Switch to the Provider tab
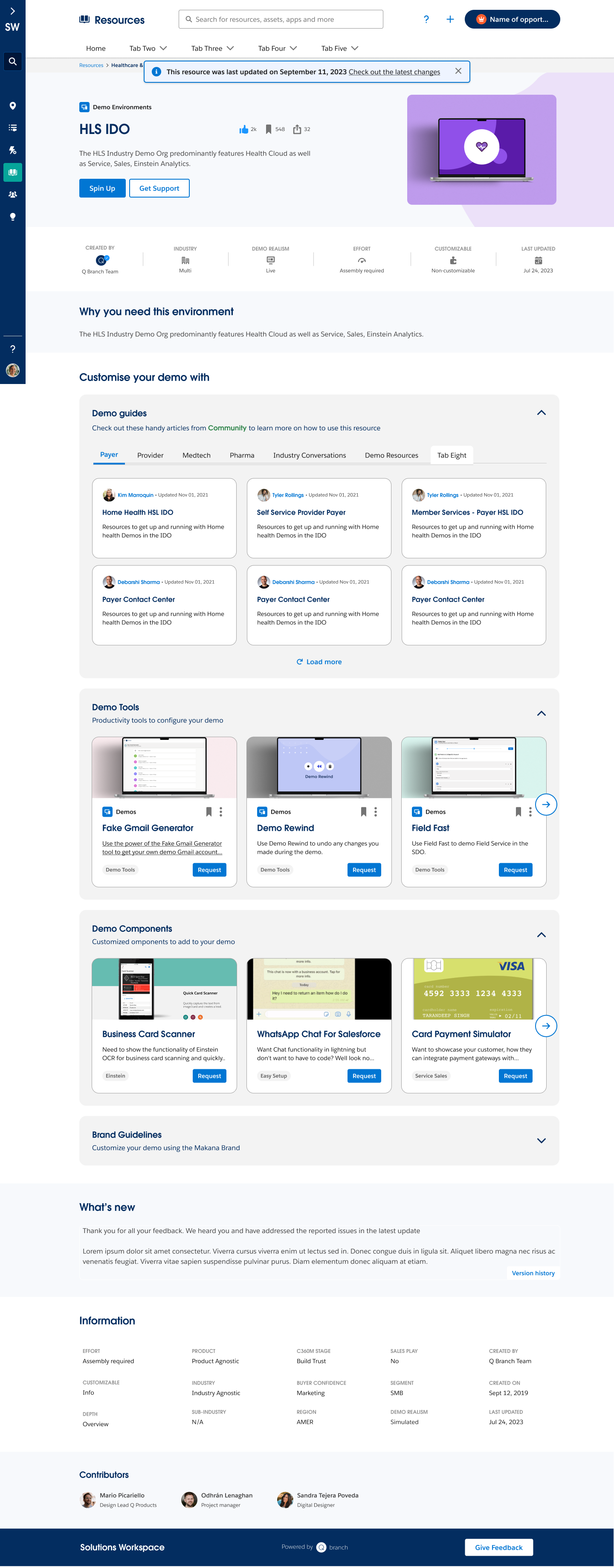 [151, 455]
